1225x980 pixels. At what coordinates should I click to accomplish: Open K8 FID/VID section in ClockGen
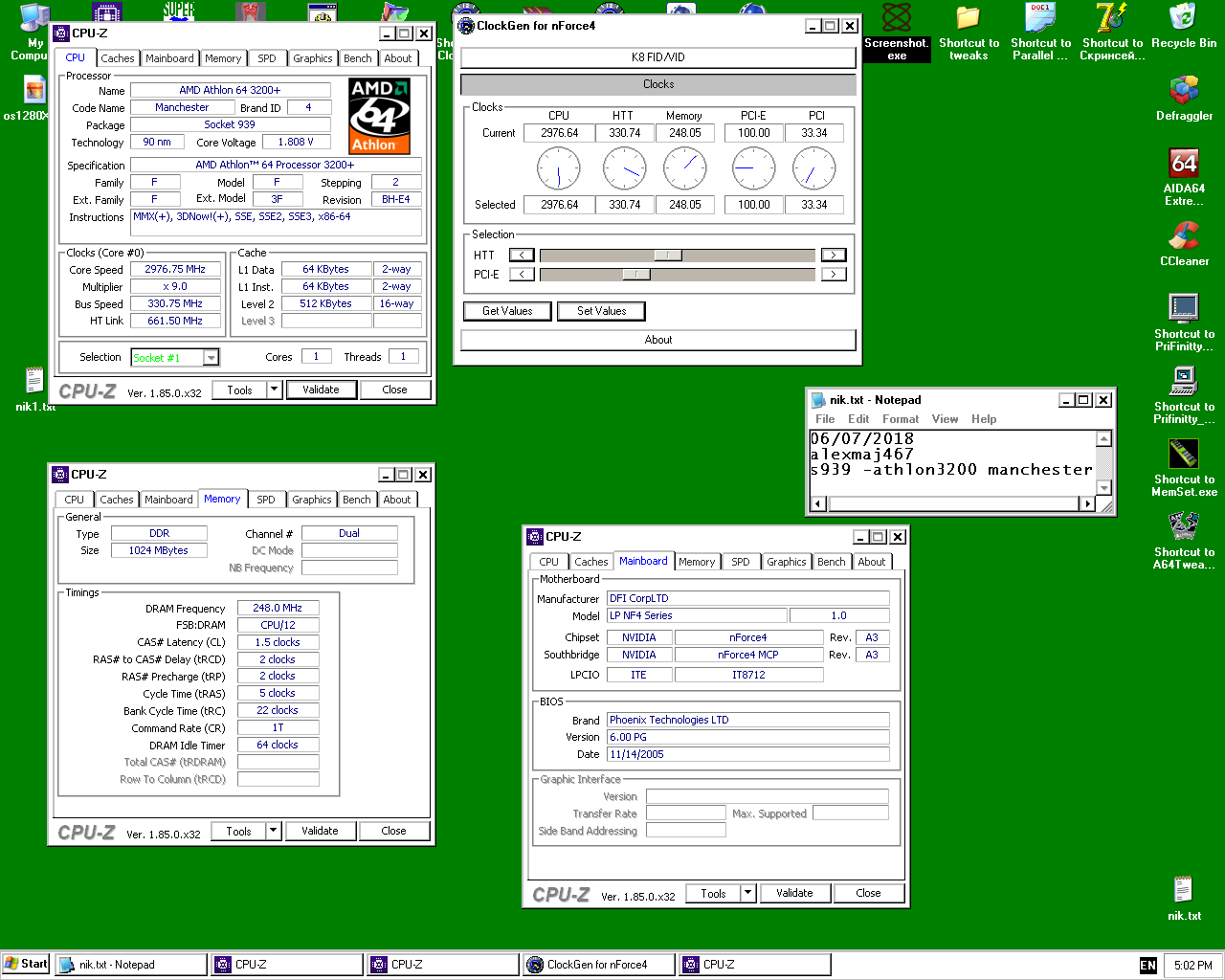click(658, 57)
